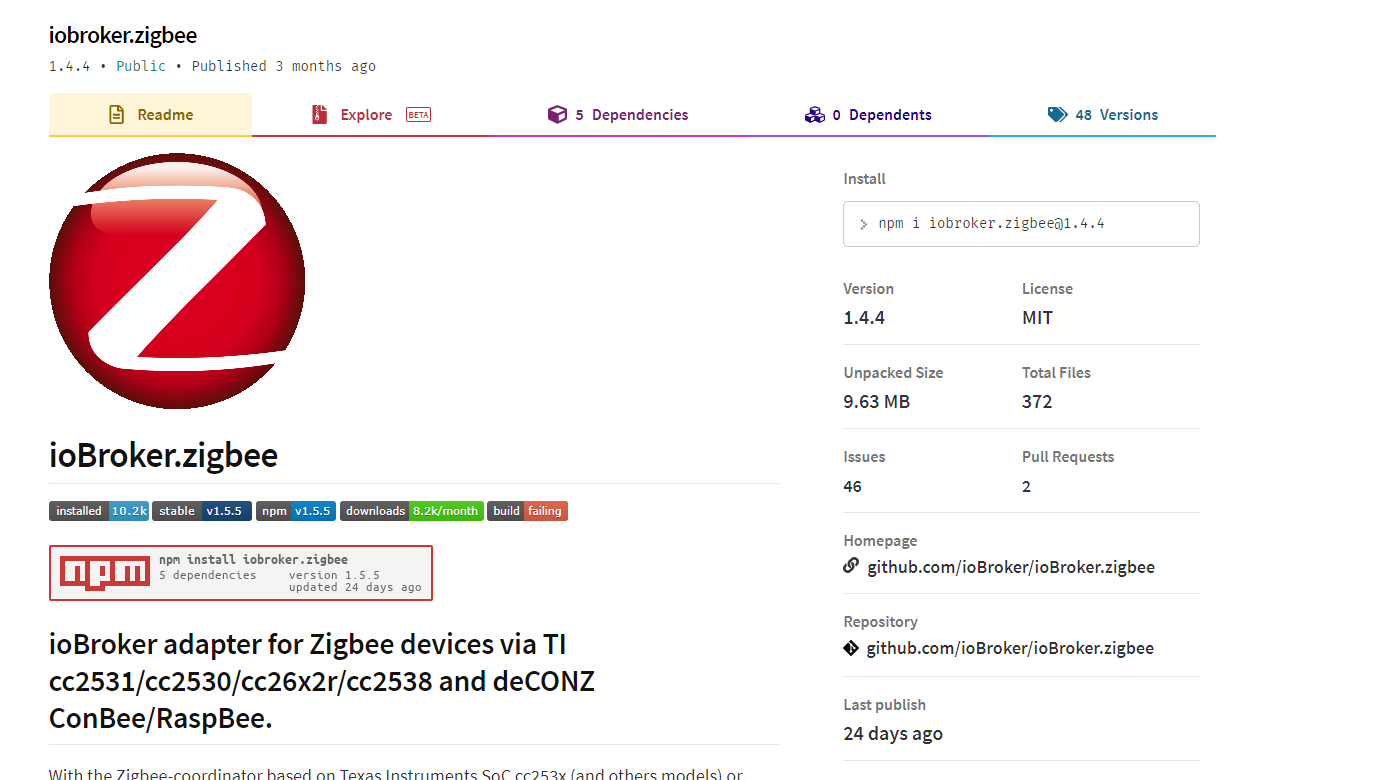
Task: Open the 48 Versions tab
Action: tap(1103, 115)
